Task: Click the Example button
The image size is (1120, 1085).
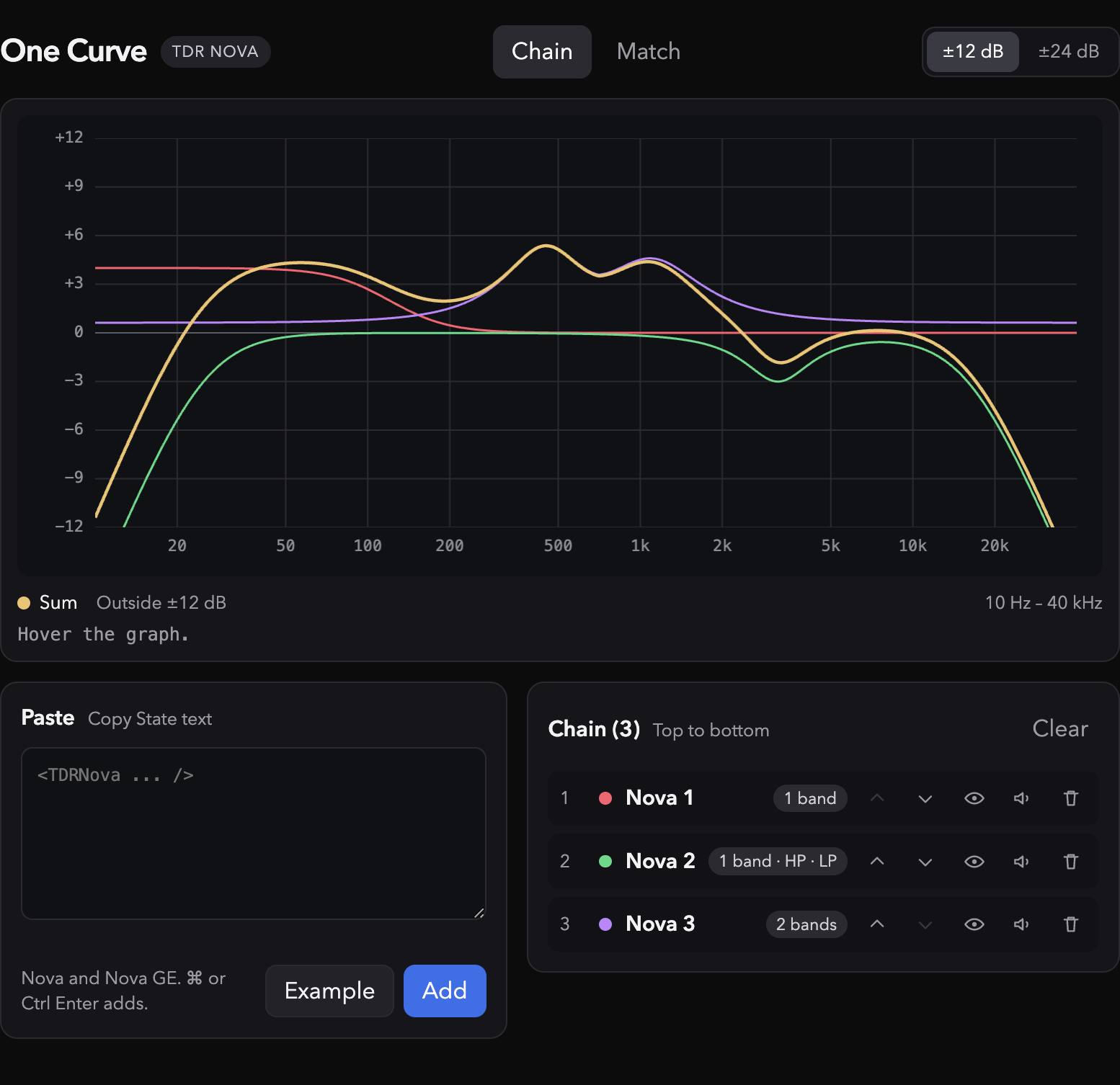Action: [x=329, y=991]
